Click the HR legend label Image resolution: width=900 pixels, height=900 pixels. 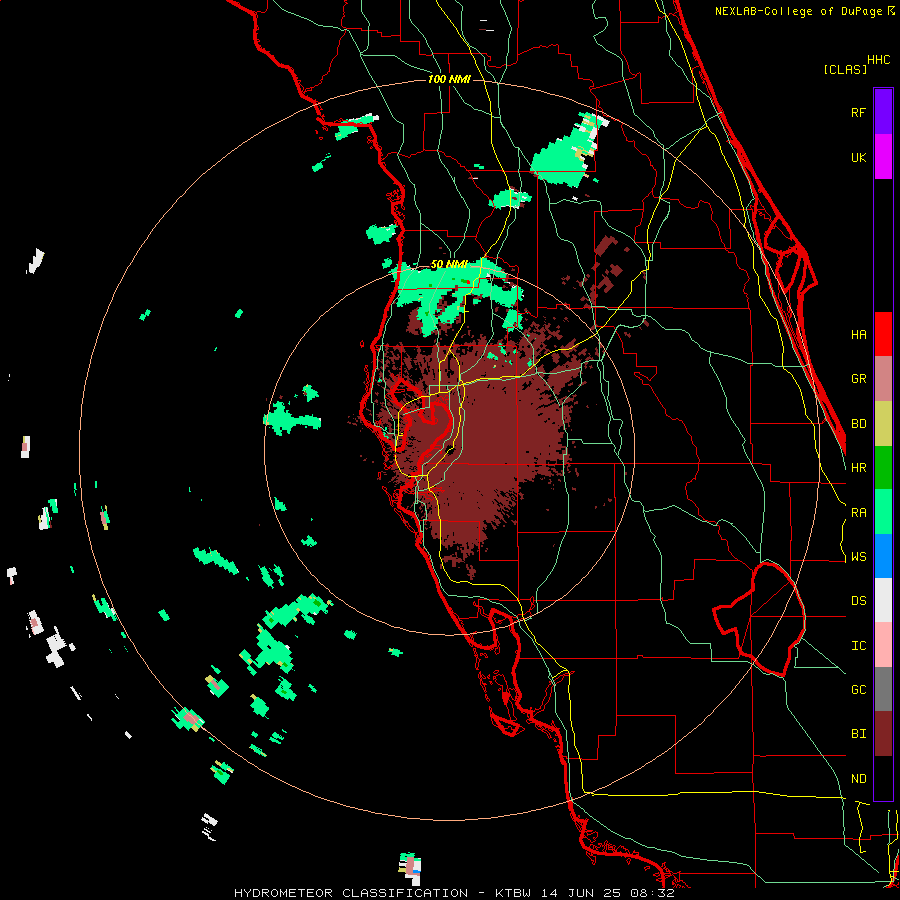(x=858, y=468)
